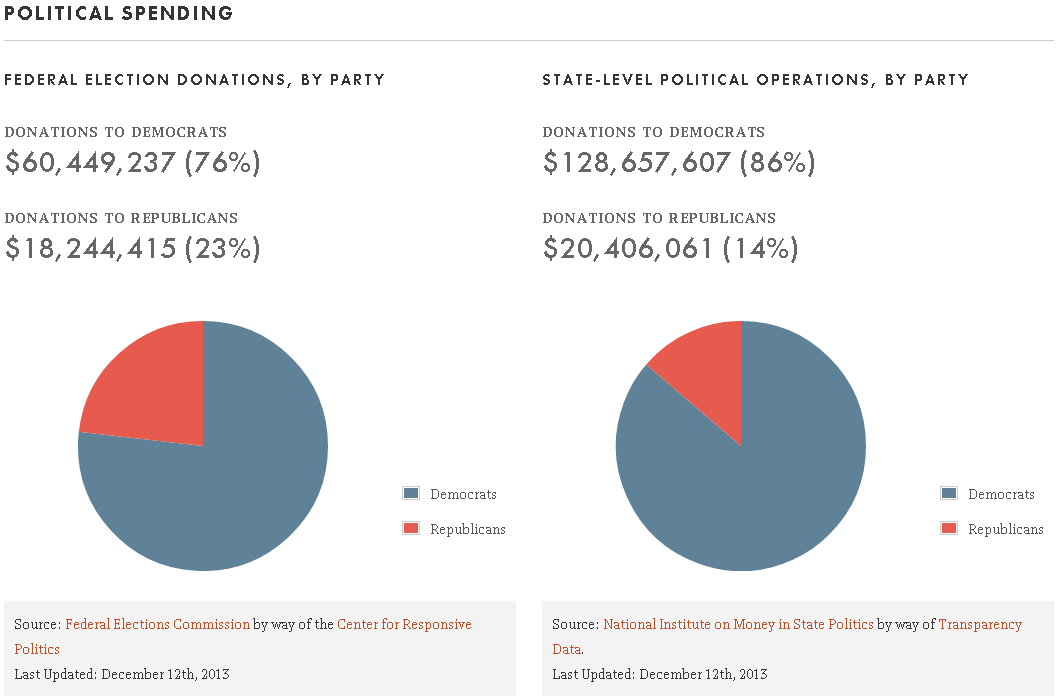1058x700 pixels.
Task: Click the blue Democrats swatch in federal chart legend
Action: pyautogui.click(x=411, y=494)
